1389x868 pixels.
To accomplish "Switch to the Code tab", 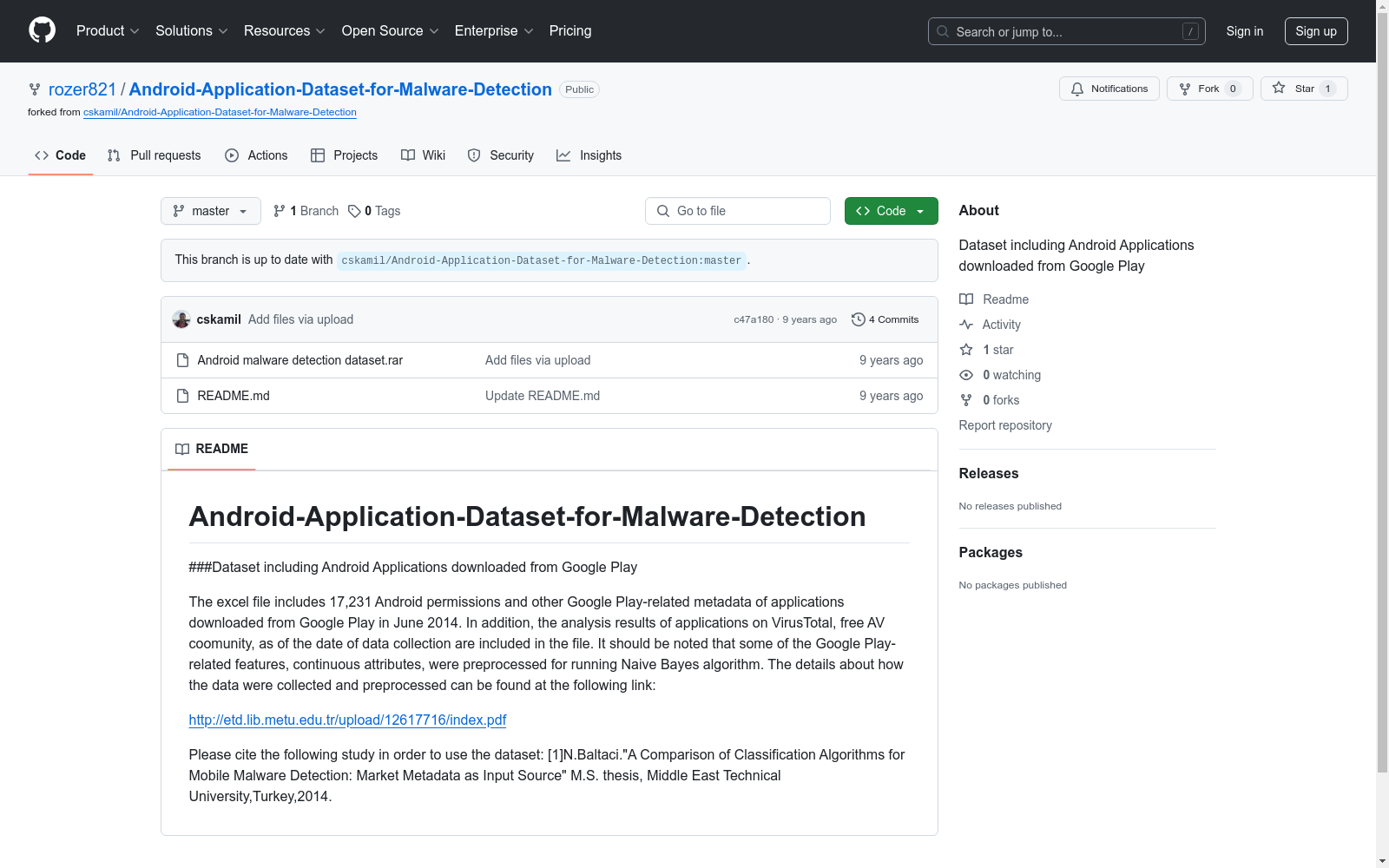I will pyautogui.click(x=61, y=155).
